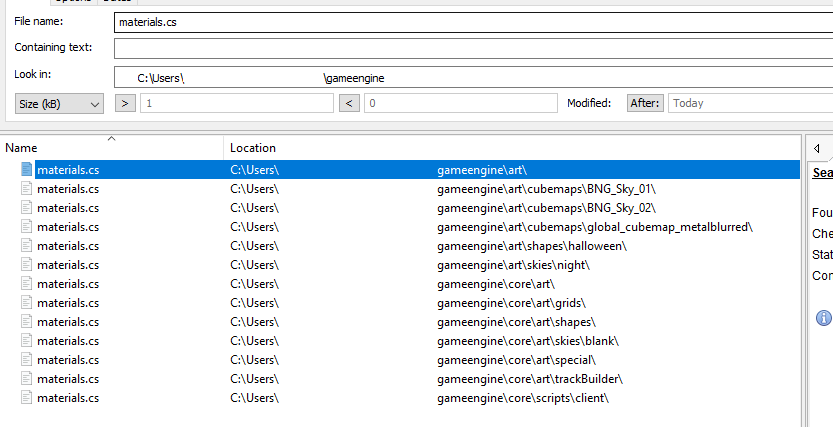Select location global_cubemap_metalblurred path
This screenshot has width=833, height=427.
tap(595, 227)
